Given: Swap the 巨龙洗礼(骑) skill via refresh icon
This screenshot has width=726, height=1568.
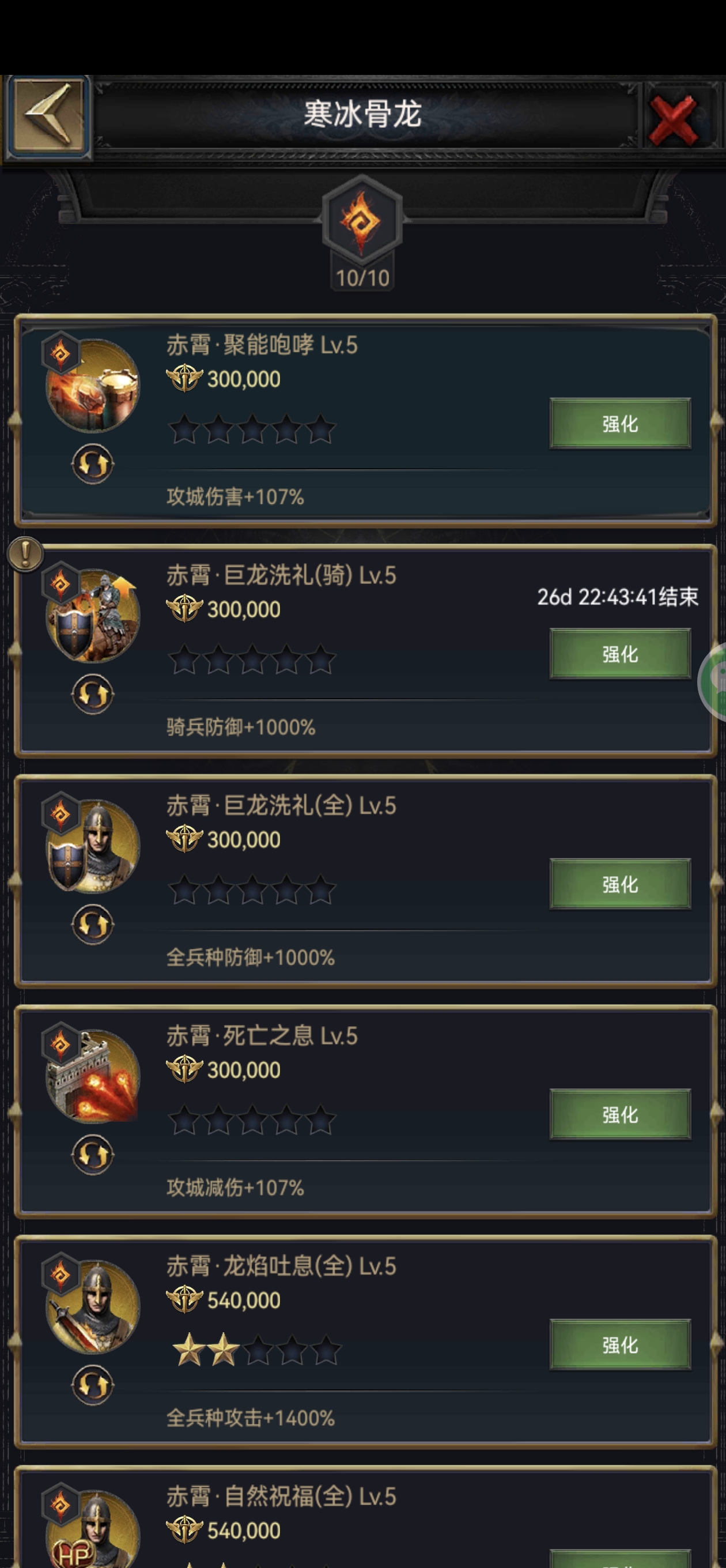Looking at the screenshot, I should point(93,695).
